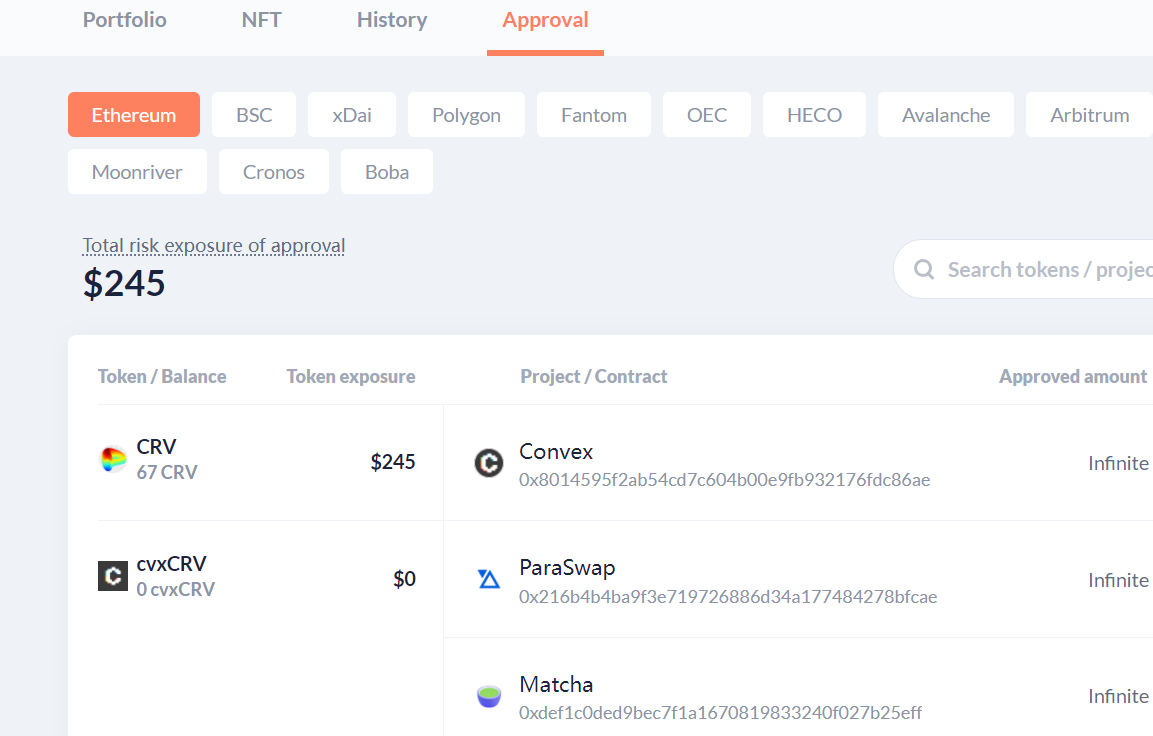Click the ParaSwap project logo

[489, 579]
